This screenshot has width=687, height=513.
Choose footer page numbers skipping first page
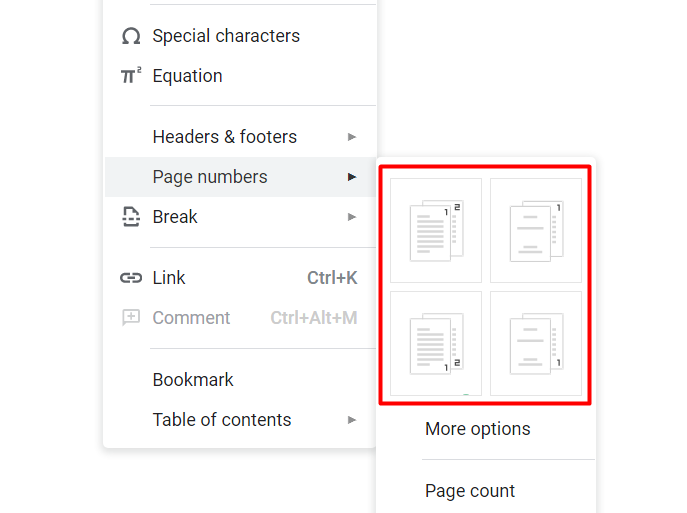coord(535,342)
